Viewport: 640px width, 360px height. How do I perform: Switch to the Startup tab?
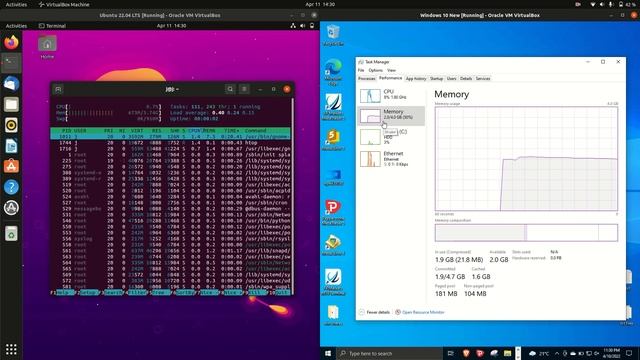coord(436,78)
